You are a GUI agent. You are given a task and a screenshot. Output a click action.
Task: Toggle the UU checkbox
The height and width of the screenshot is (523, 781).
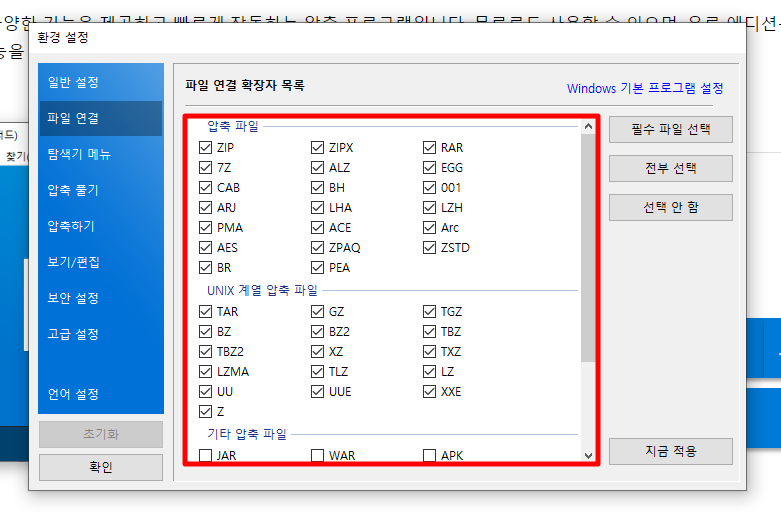click(205, 392)
